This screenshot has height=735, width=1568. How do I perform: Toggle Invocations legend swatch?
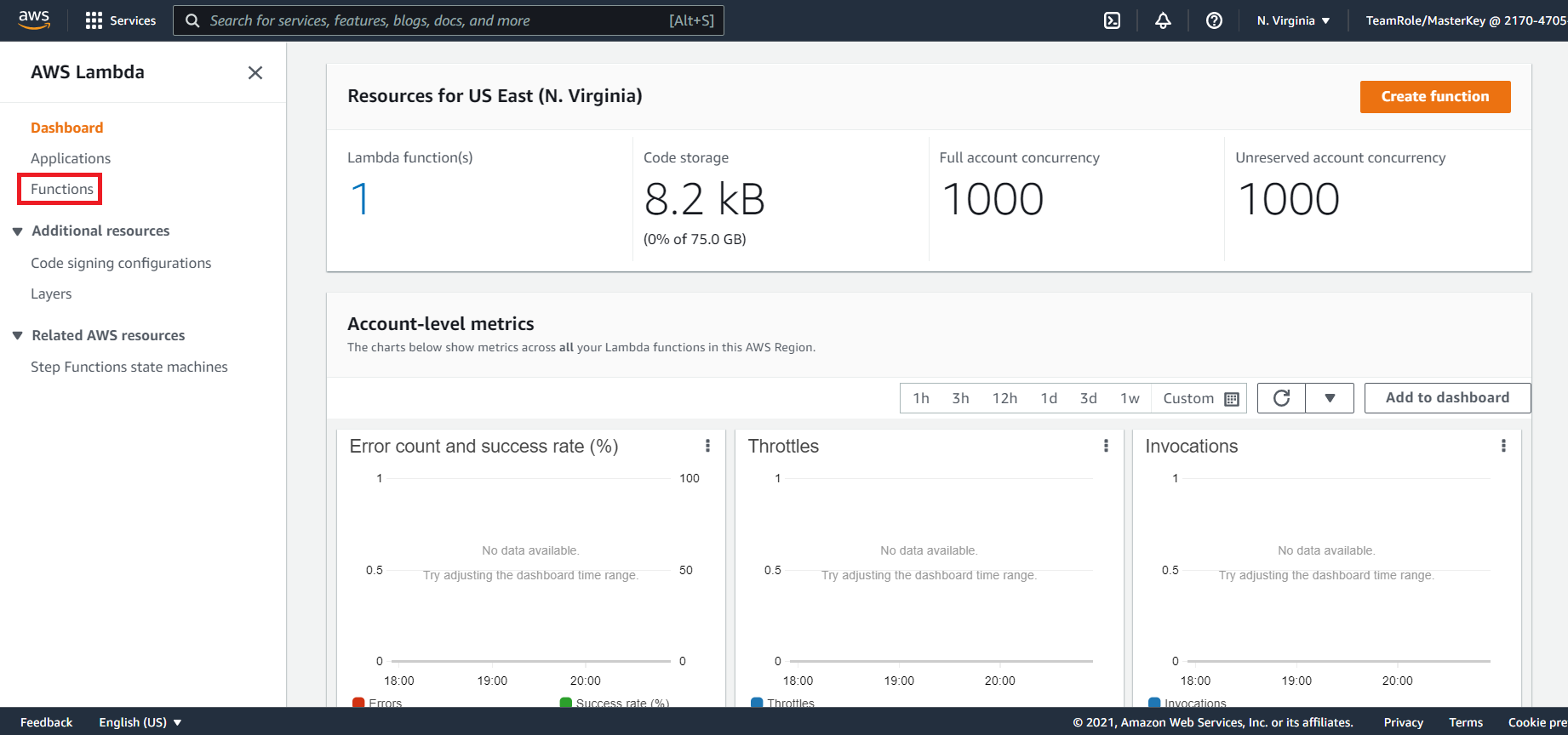point(1154,703)
